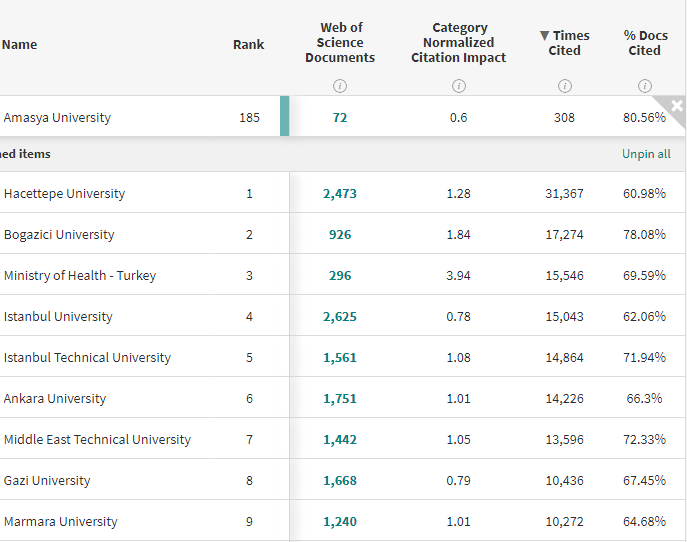
Task: Open Marmara University's 1,240 documents link
Action: click(340, 522)
